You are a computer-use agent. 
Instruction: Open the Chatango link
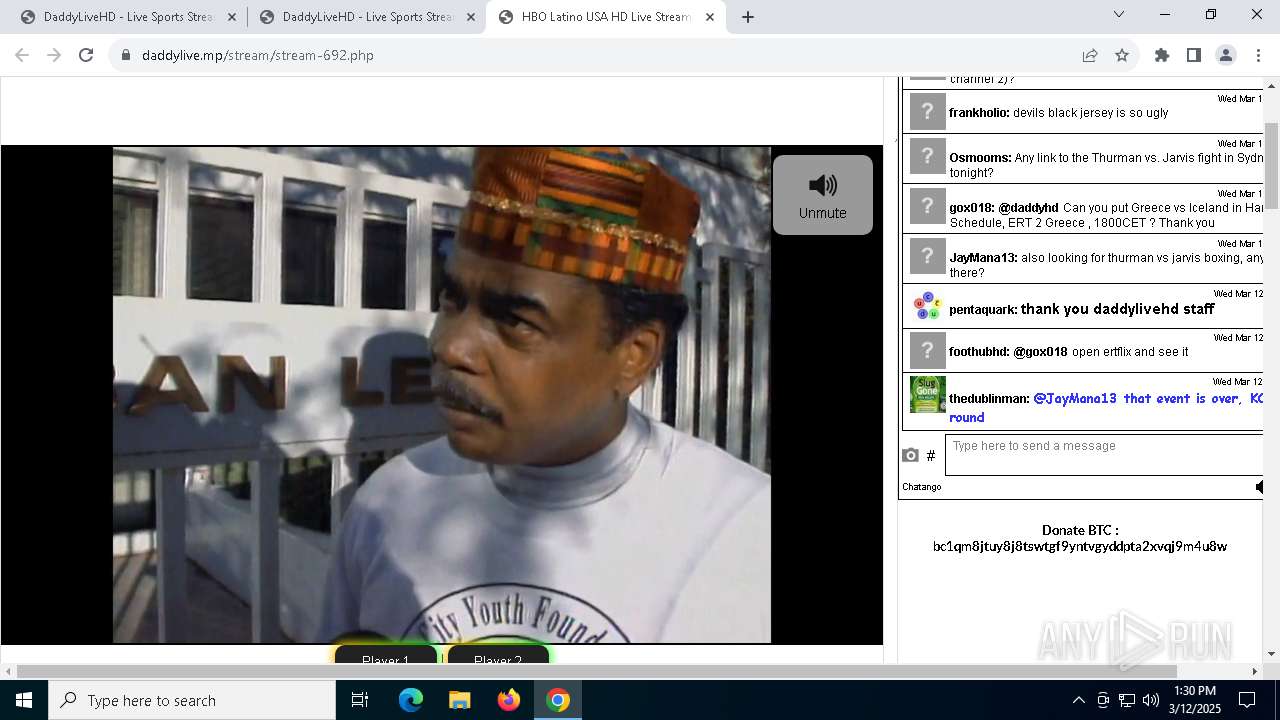(x=922, y=487)
